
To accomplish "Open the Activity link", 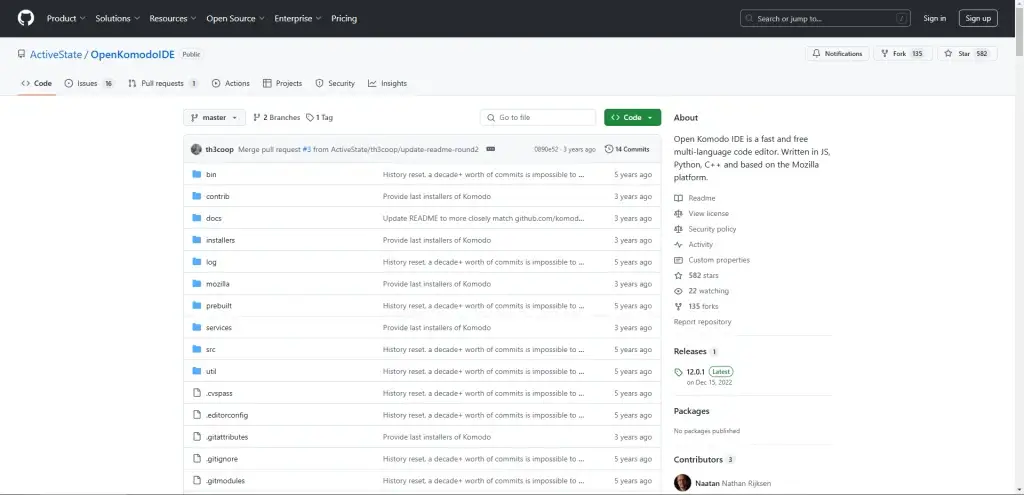I will point(694,244).
